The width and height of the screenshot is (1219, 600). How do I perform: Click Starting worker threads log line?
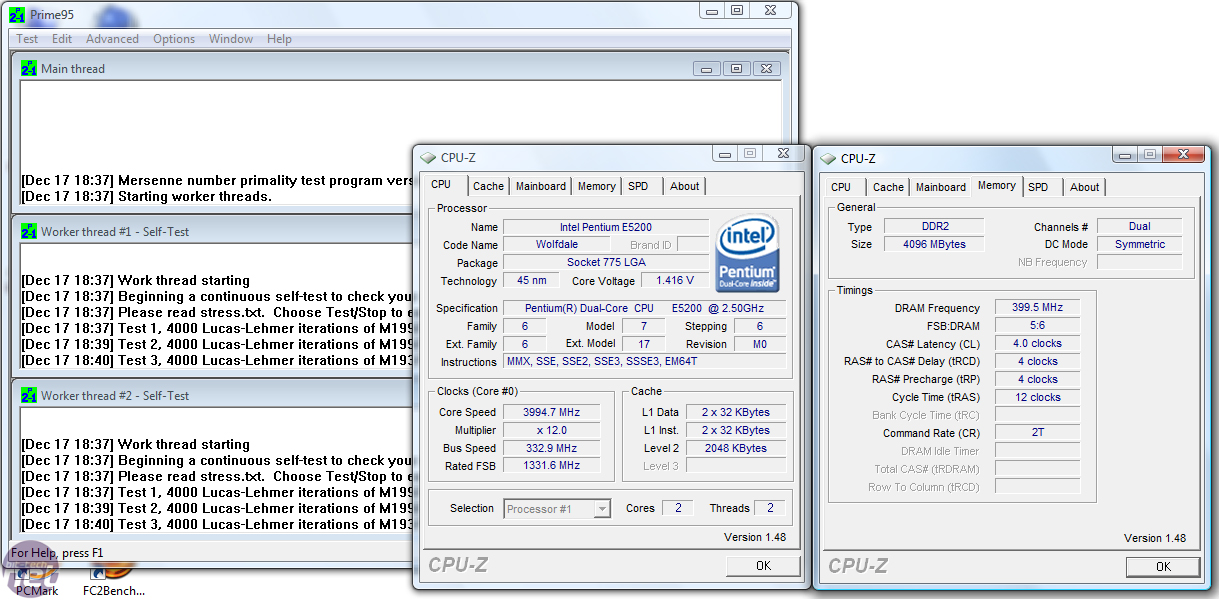pos(146,197)
